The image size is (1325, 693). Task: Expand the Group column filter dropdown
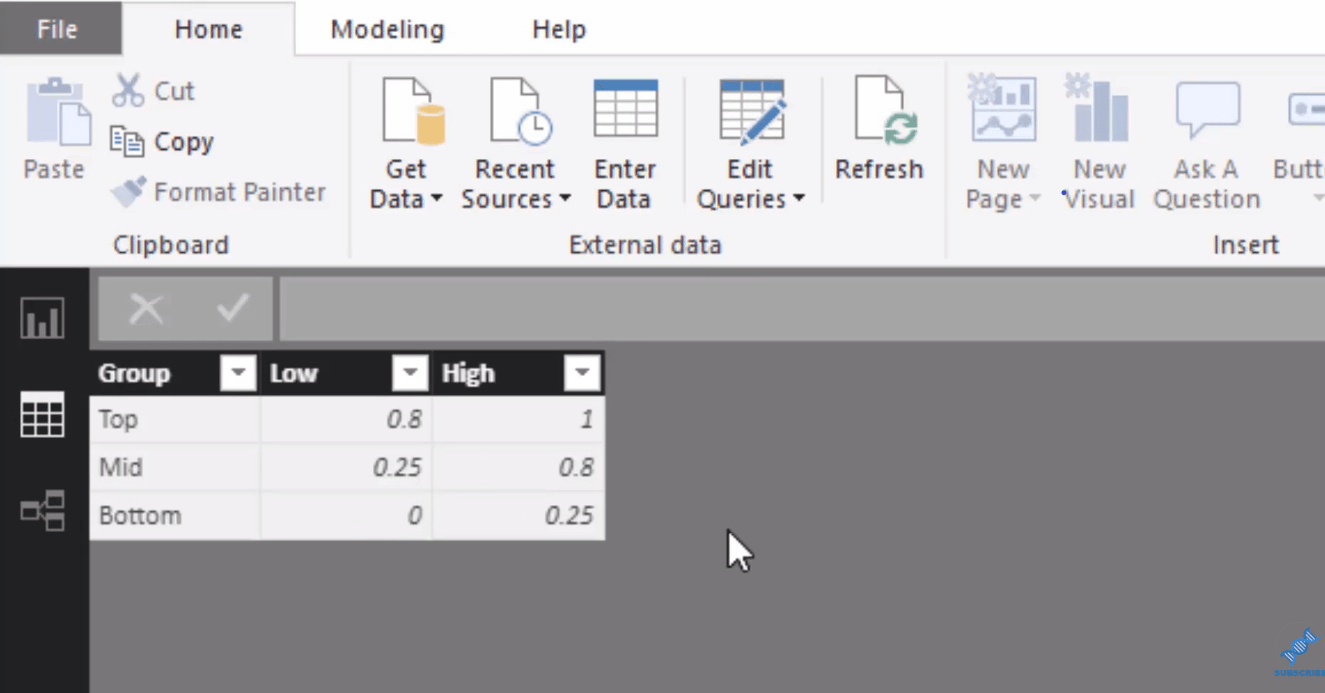tap(238, 375)
